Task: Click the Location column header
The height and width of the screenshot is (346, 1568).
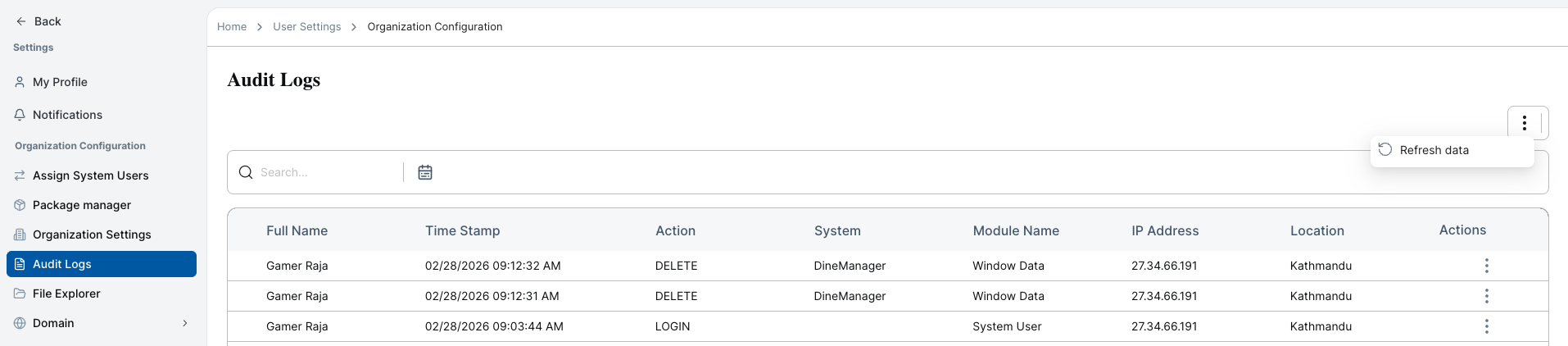Action: 1317,231
